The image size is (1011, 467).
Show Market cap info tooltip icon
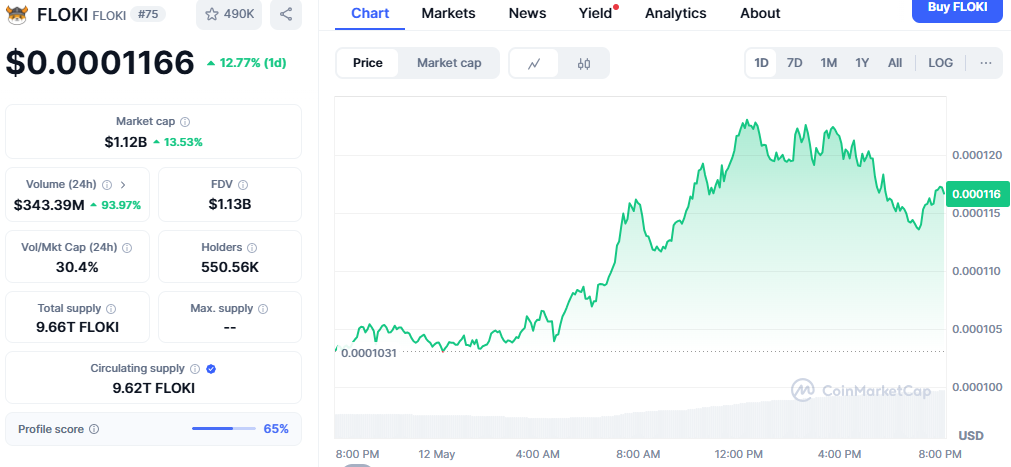point(185,121)
